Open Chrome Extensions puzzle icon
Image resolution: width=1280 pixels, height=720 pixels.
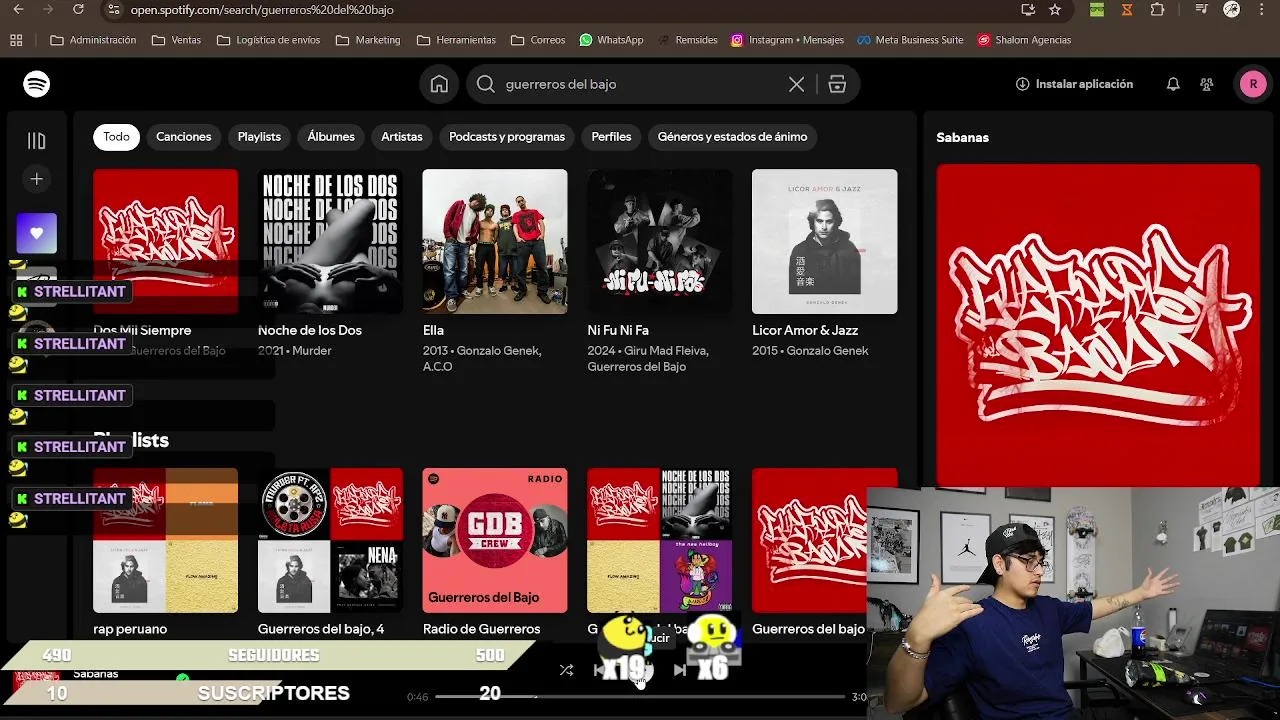1157,10
